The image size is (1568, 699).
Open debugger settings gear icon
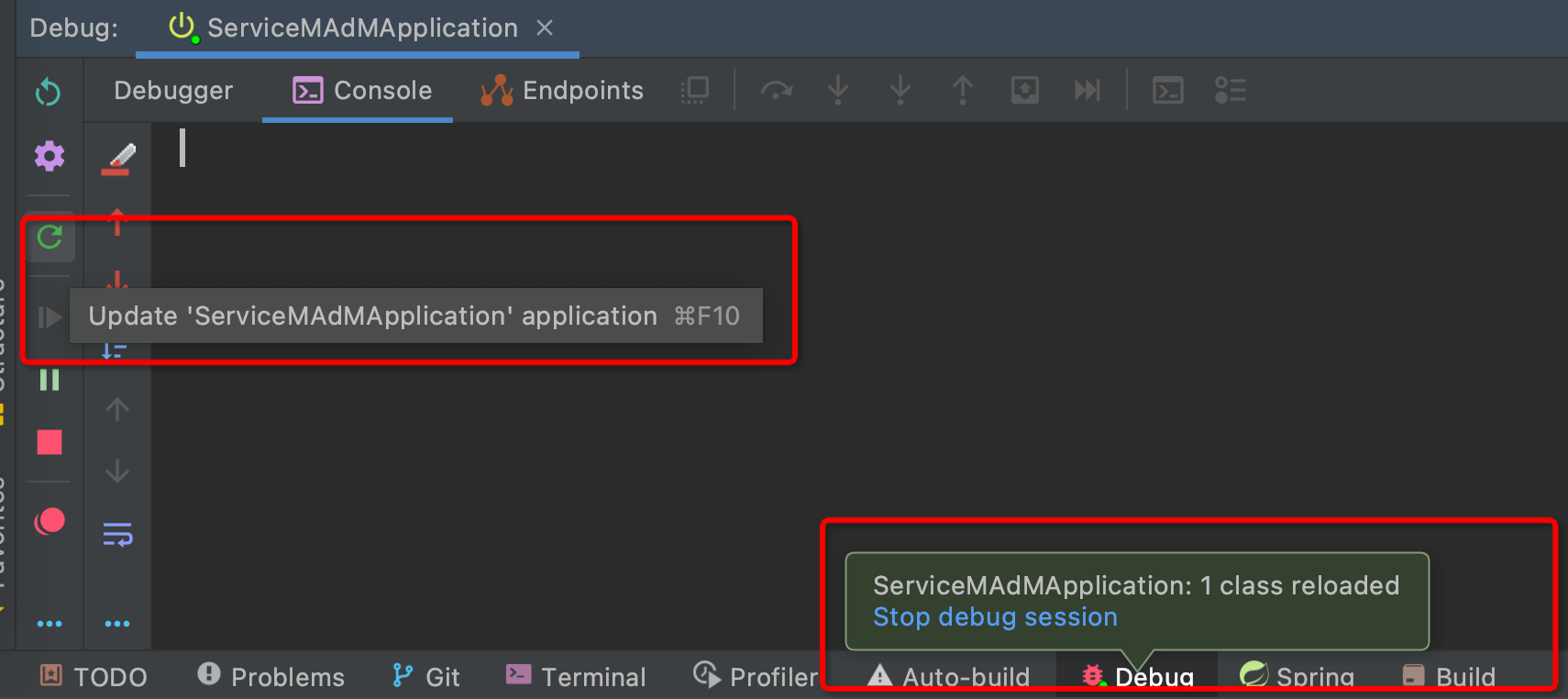[x=50, y=156]
